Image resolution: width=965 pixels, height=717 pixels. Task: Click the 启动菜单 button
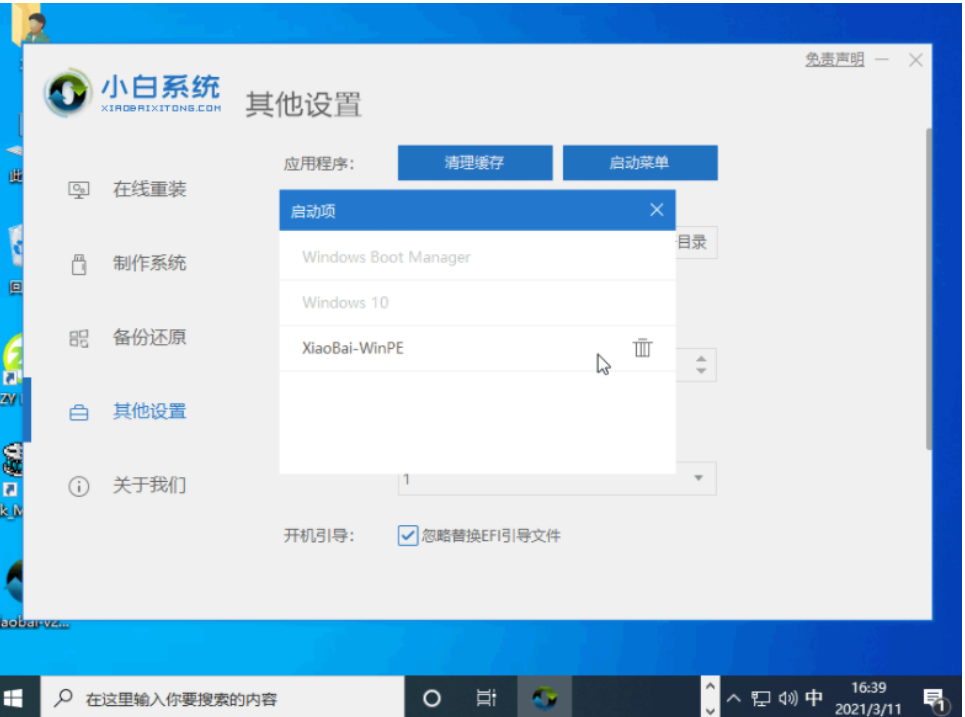click(641, 162)
